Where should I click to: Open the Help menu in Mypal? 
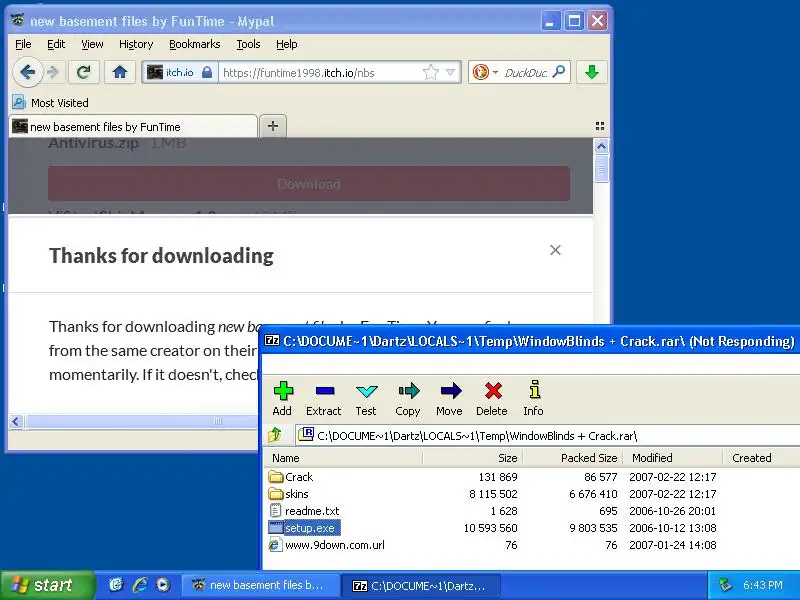[x=287, y=44]
